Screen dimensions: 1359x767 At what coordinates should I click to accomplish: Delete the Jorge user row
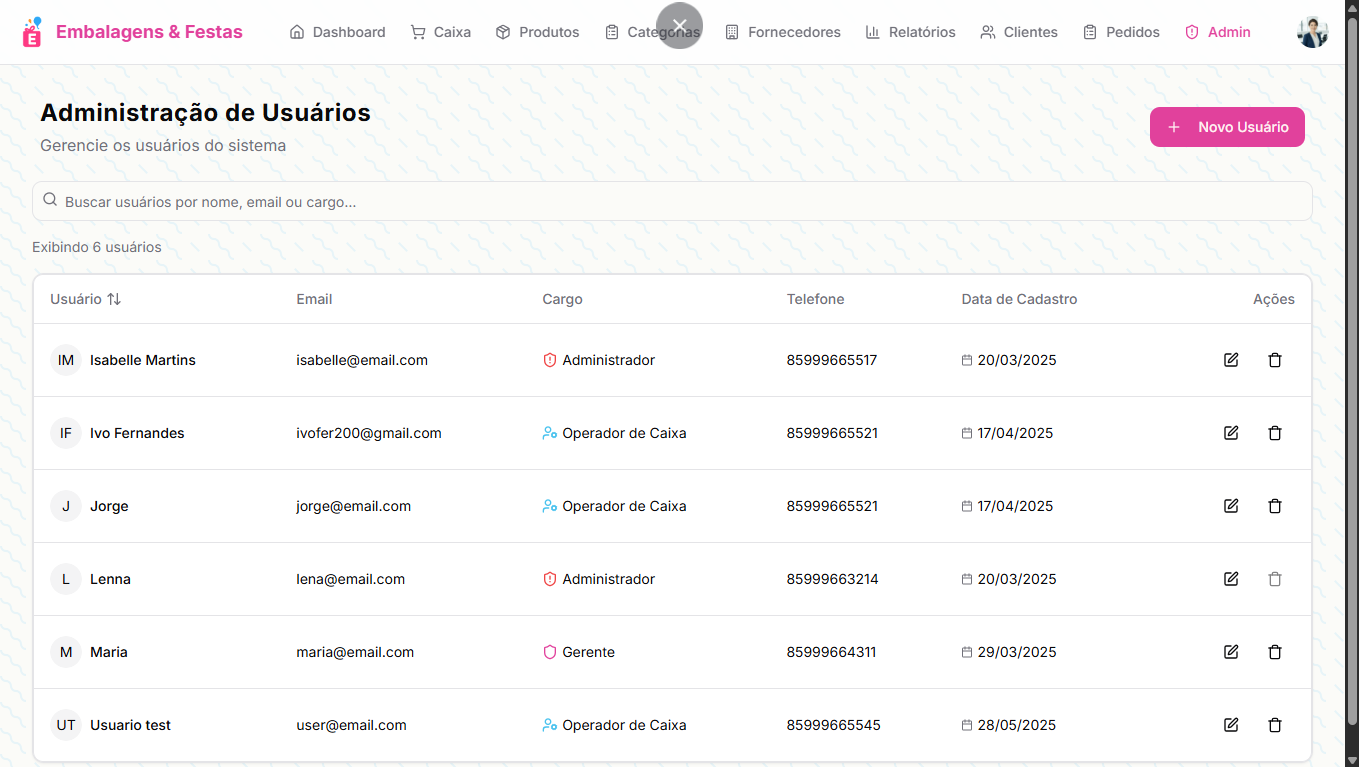pos(1275,506)
